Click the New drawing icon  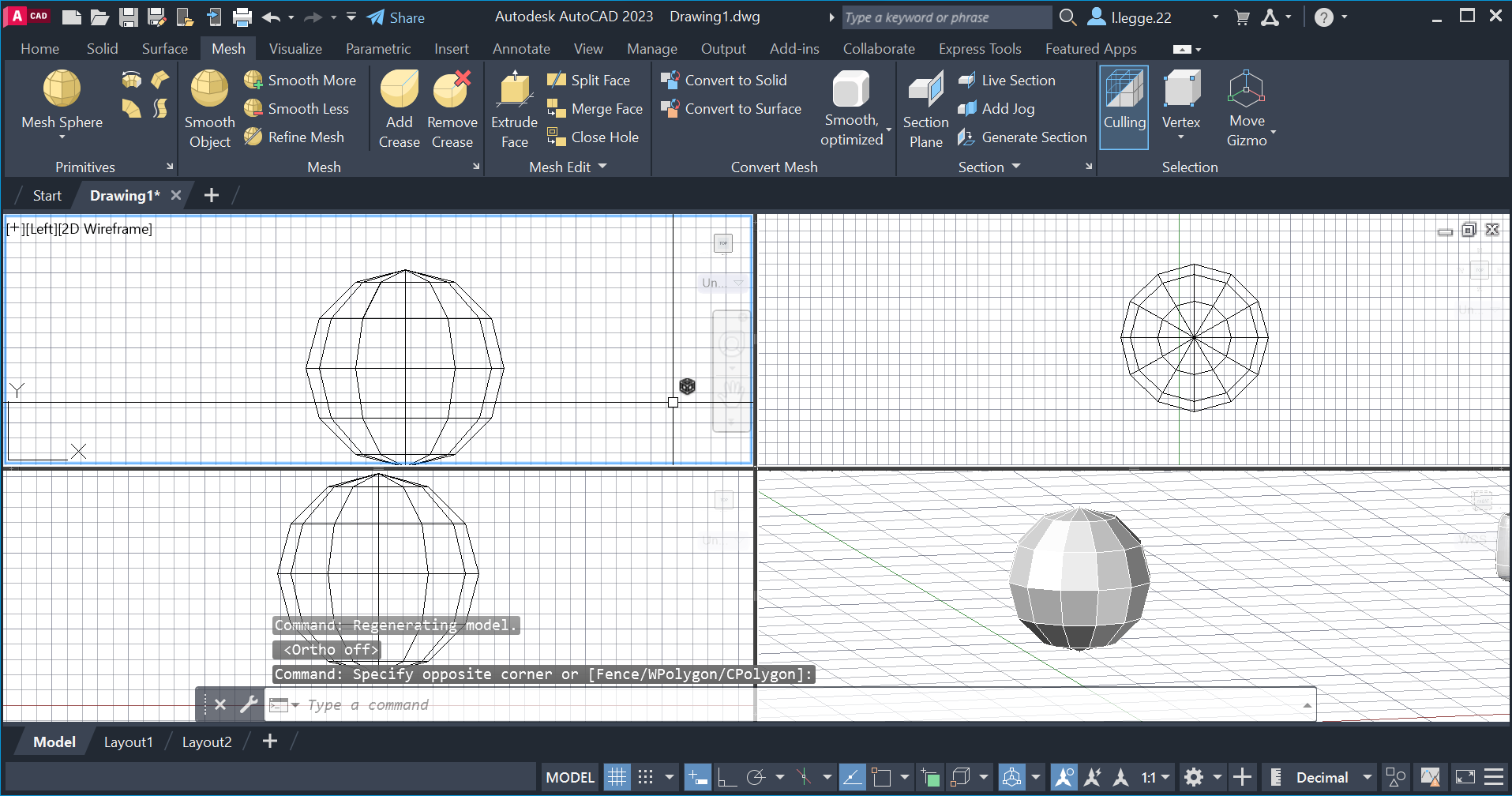71,17
